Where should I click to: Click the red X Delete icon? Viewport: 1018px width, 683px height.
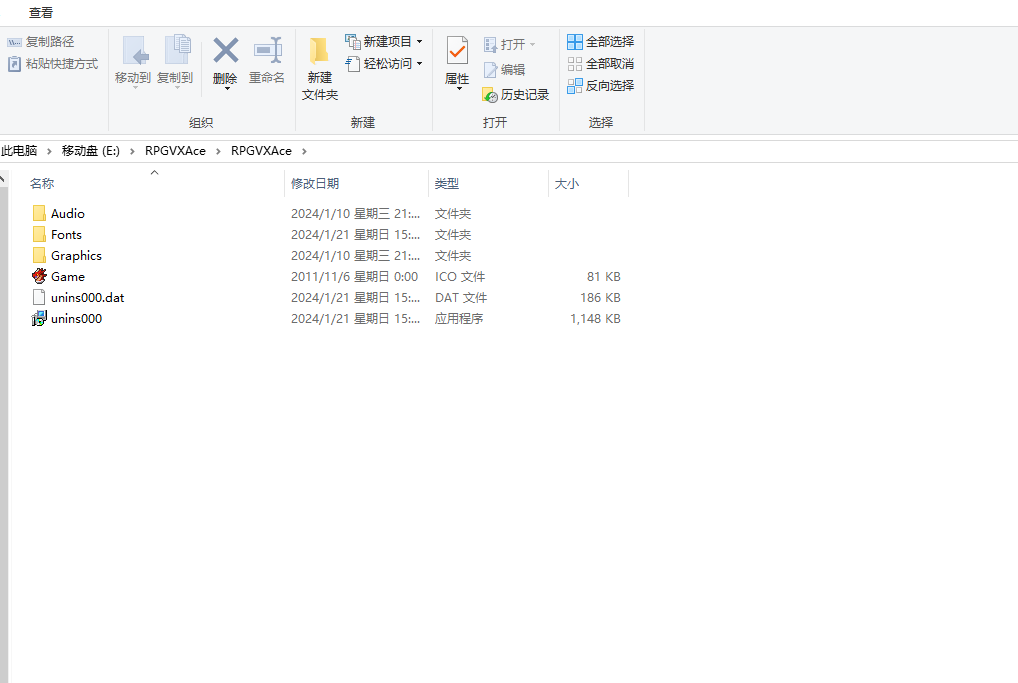[225, 51]
